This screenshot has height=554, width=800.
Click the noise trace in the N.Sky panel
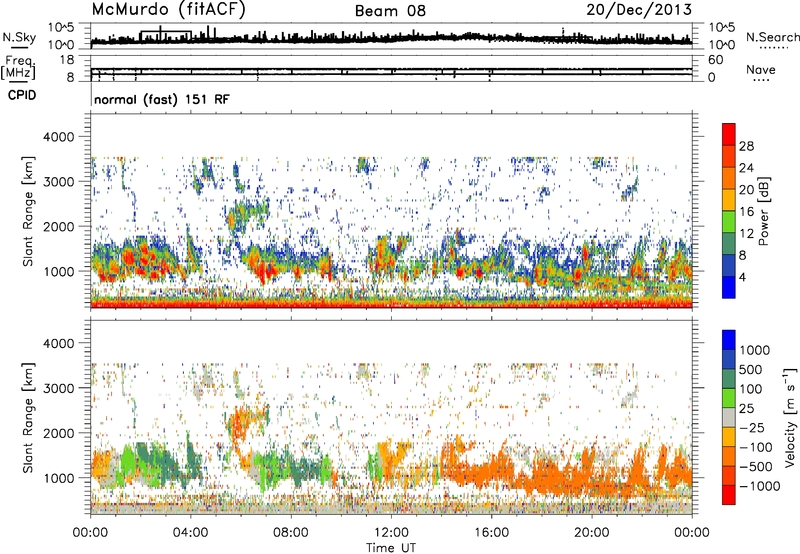coord(391,39)
